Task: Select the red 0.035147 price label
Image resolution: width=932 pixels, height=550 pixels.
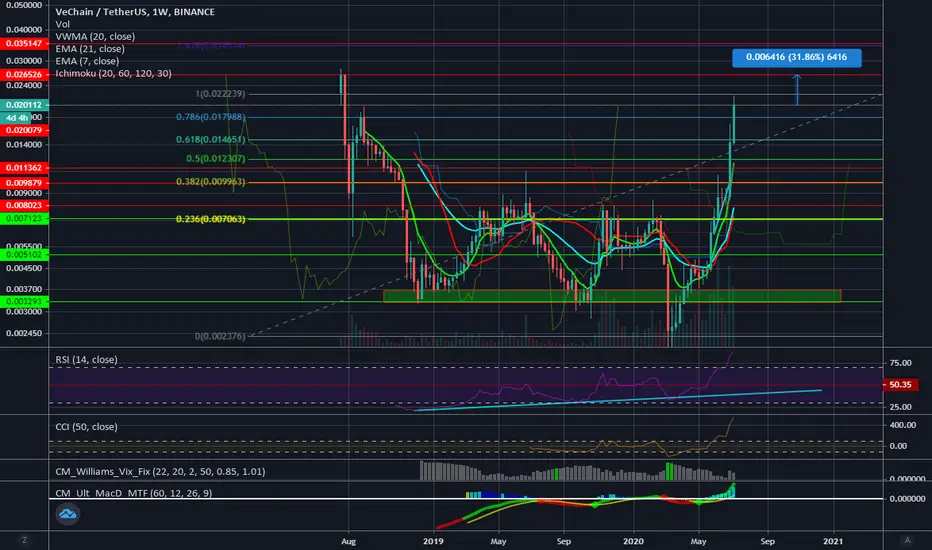Action: 24,43
